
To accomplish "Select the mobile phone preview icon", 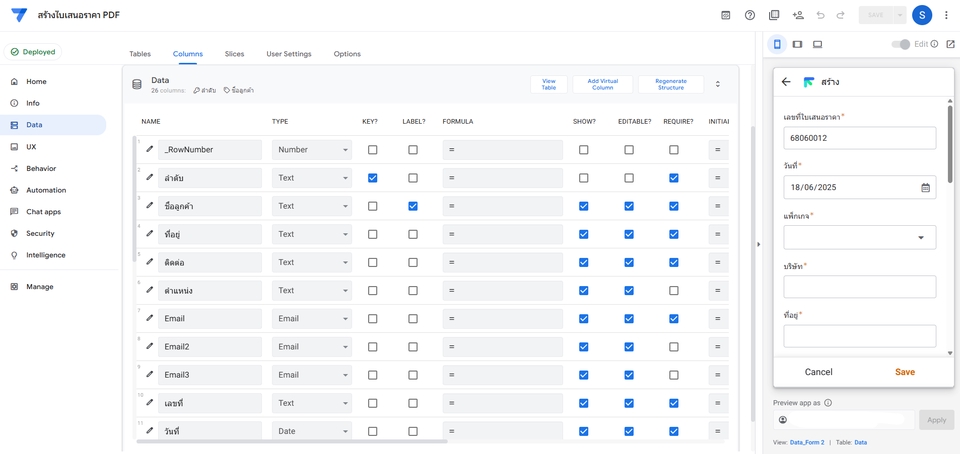I will 777,44.
